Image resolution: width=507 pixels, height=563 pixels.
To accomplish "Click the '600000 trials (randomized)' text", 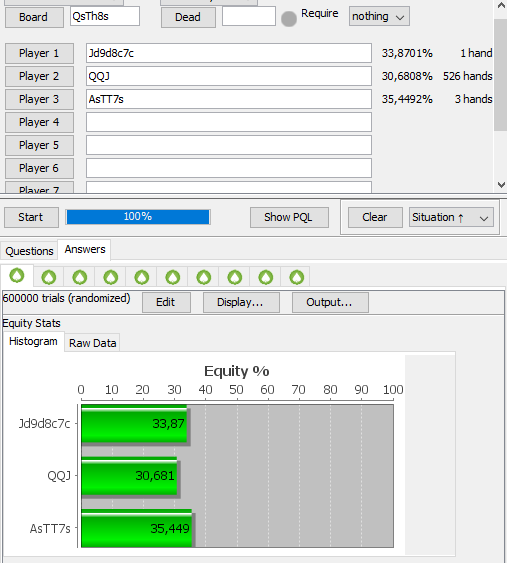I will [66, 298].
